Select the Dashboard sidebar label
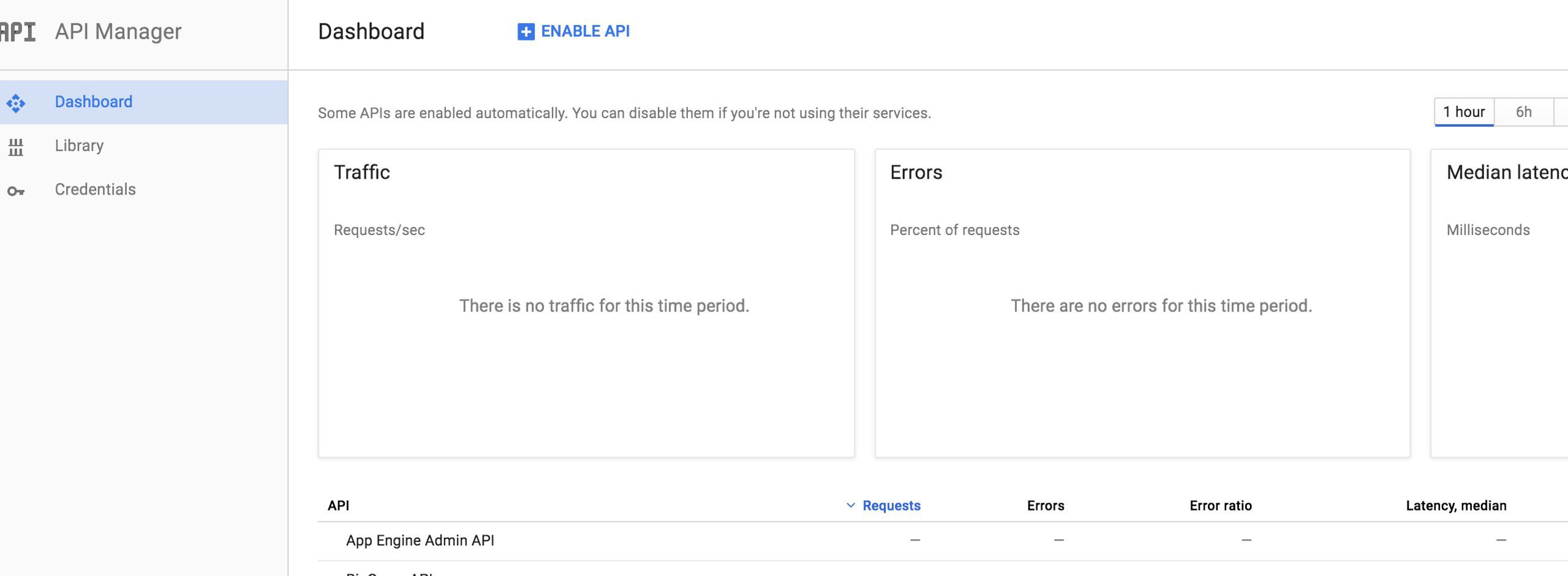1568x576 pixels. 93,102
